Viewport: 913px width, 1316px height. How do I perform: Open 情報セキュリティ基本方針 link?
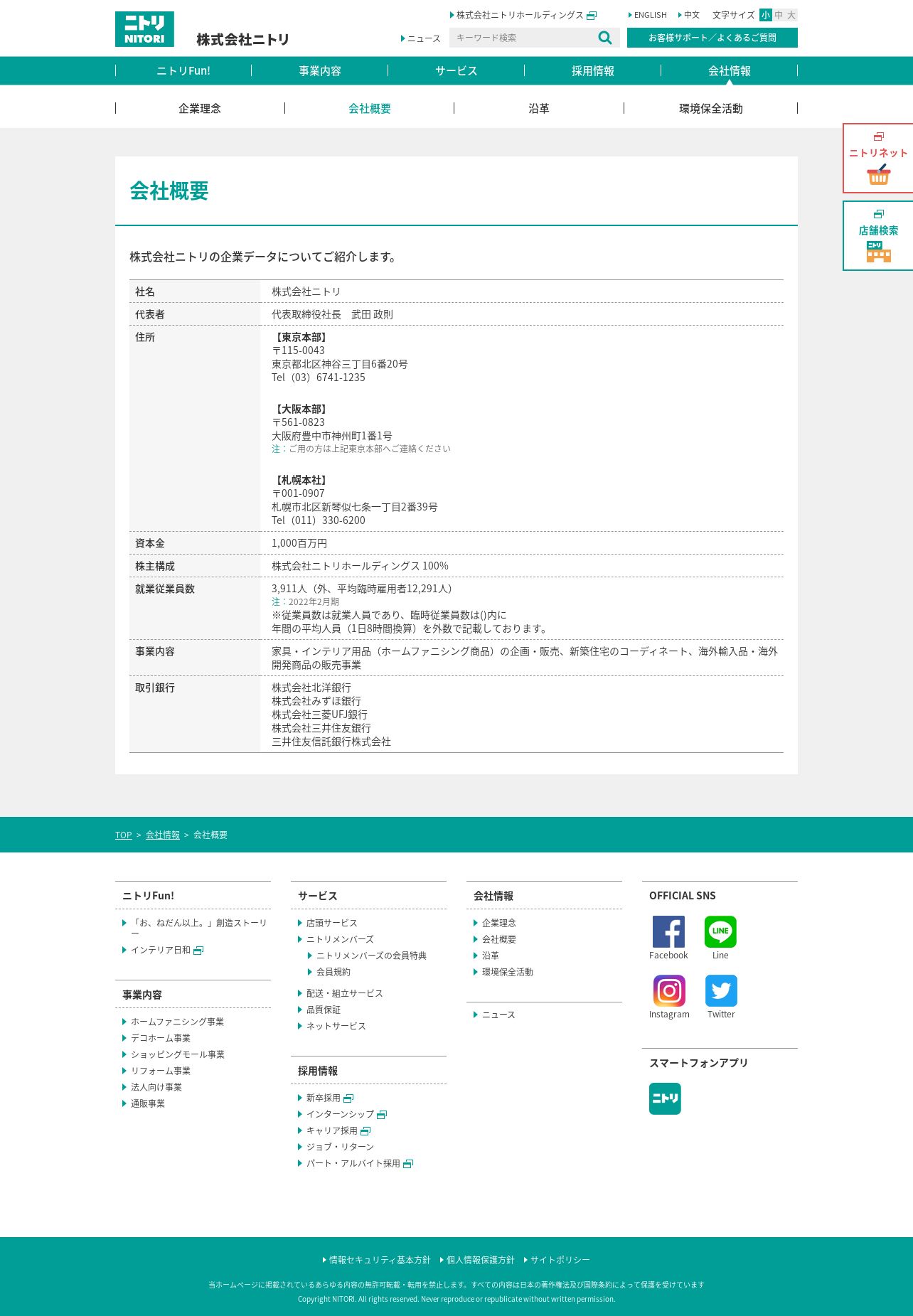(380, 1260)
